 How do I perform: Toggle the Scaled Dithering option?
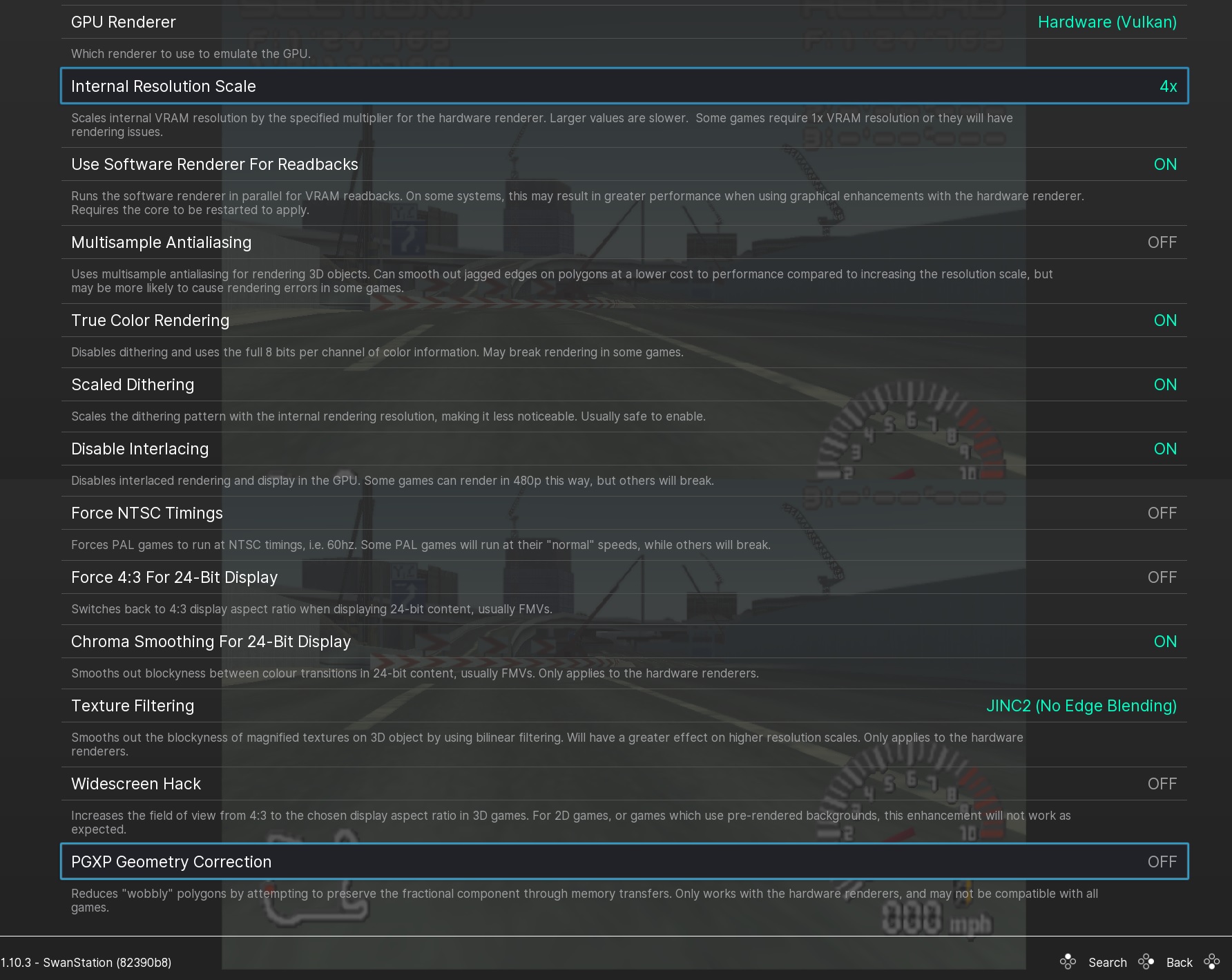point(624,385)
